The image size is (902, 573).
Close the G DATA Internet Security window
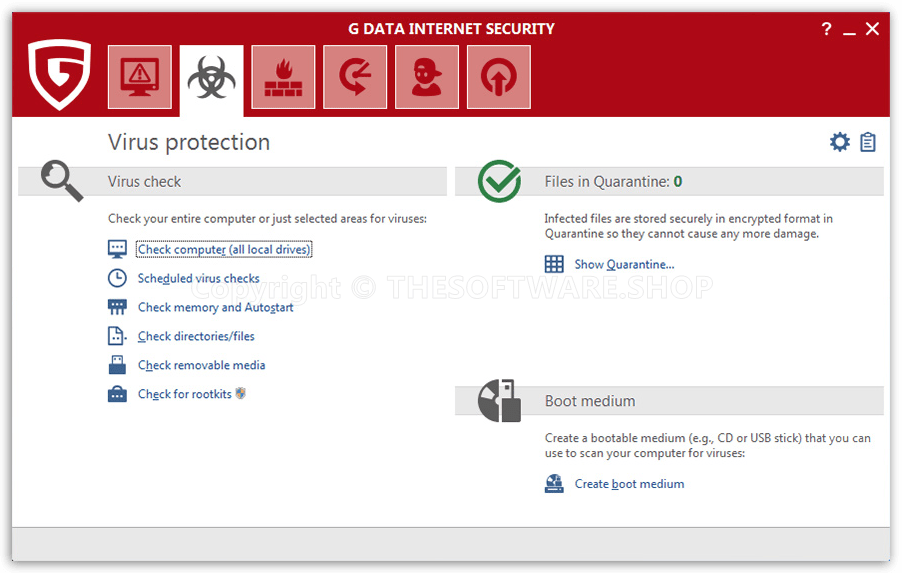click(x=872, y=29)
